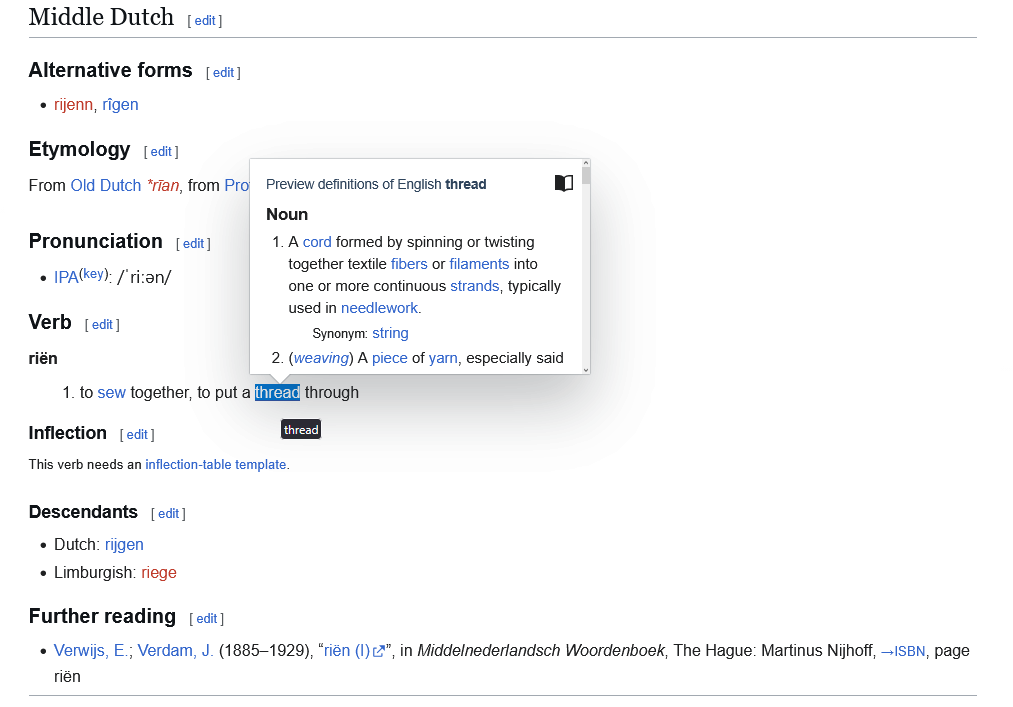The width and height of the screenshot is (1013, 707).
Task: Click the pronunciation text /ˈriːən/
Action: coord(144,278)
